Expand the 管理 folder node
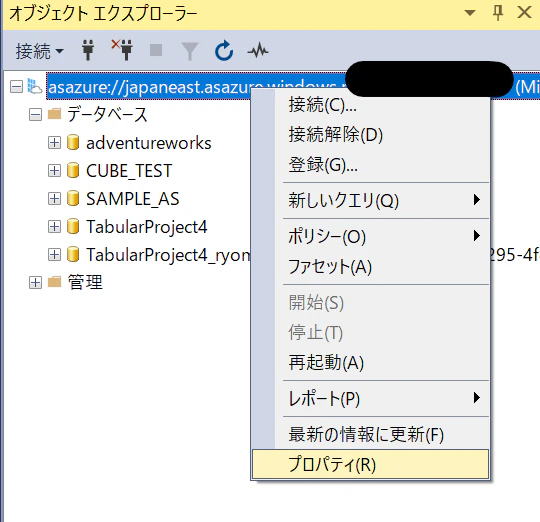540x522 pixels. point(35,282)
